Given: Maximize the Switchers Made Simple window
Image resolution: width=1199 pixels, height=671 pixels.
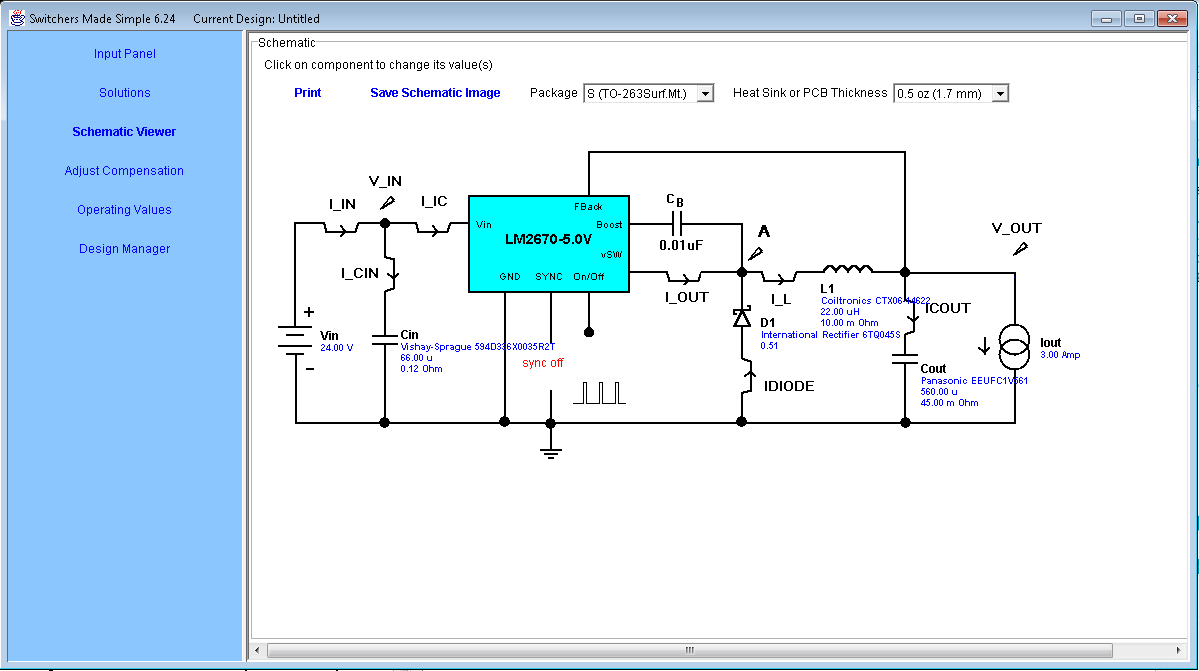Looking at the screenshot, I should tap(1139, 18).
